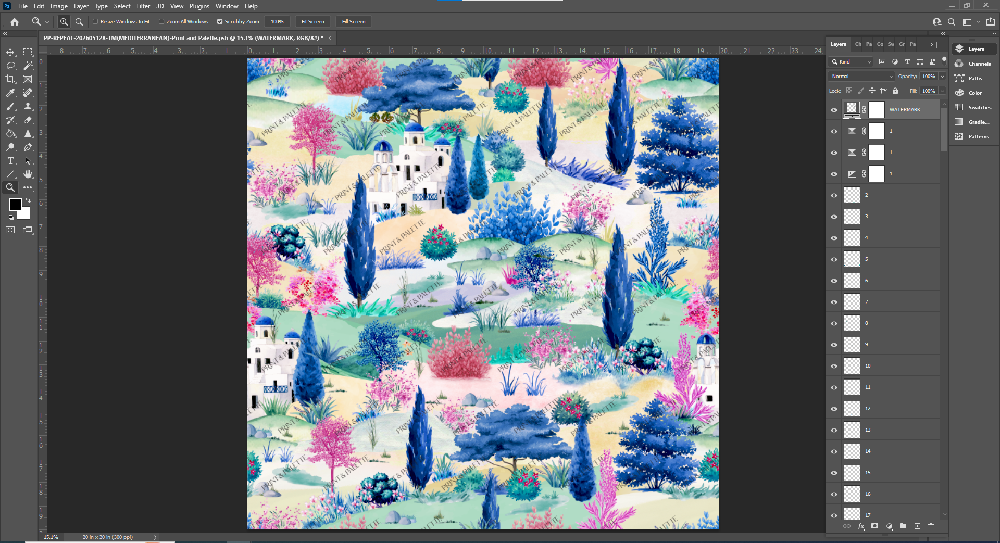Hide the WATERMARK layer
This screenshot has height=543, width=1000.
tap(834, 110)
